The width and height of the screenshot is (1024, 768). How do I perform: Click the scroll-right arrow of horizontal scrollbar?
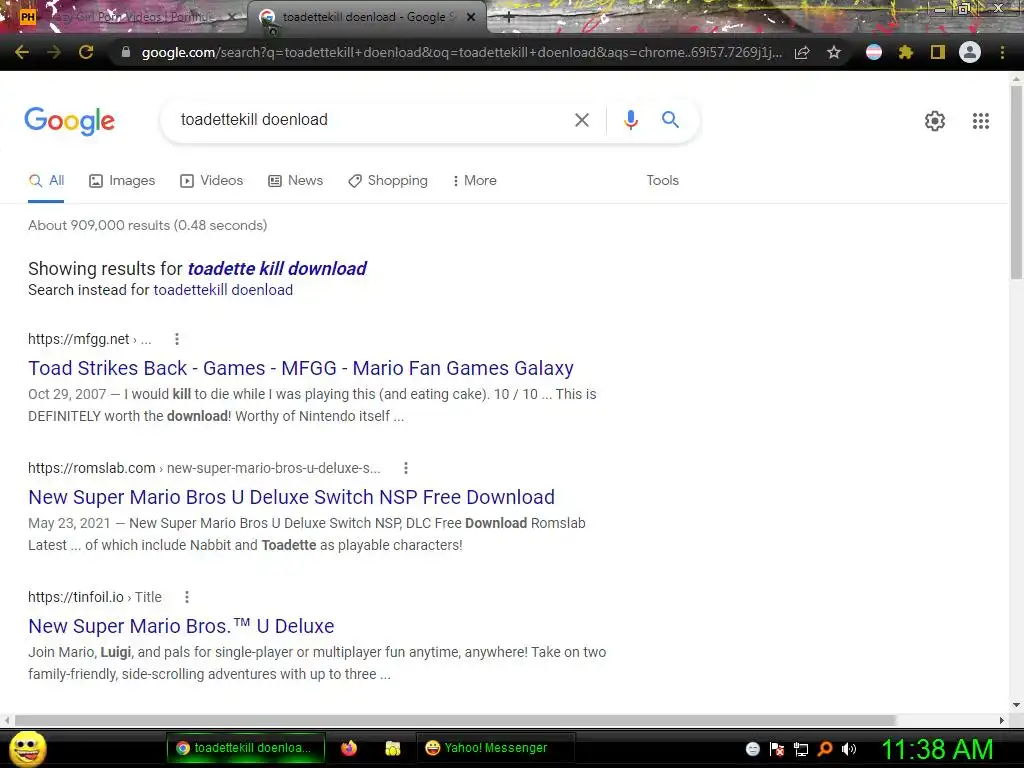pos(1002,720)
